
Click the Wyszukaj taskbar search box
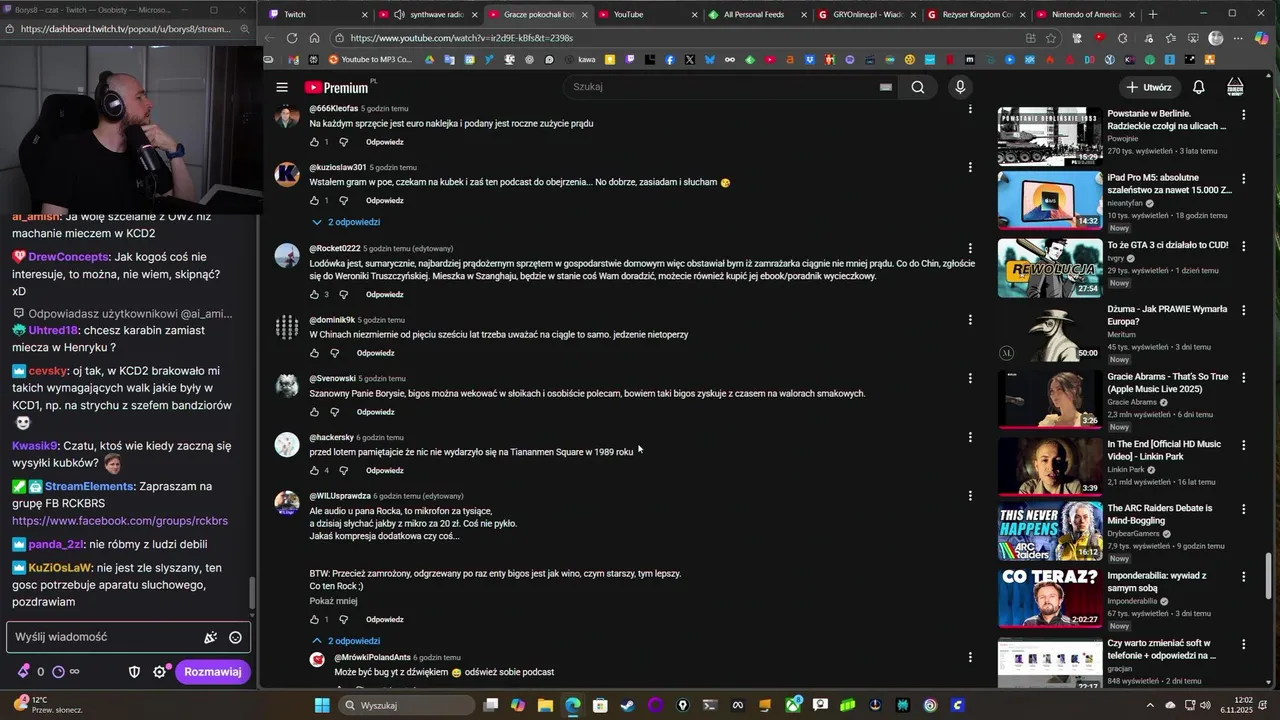coord(405,705)
